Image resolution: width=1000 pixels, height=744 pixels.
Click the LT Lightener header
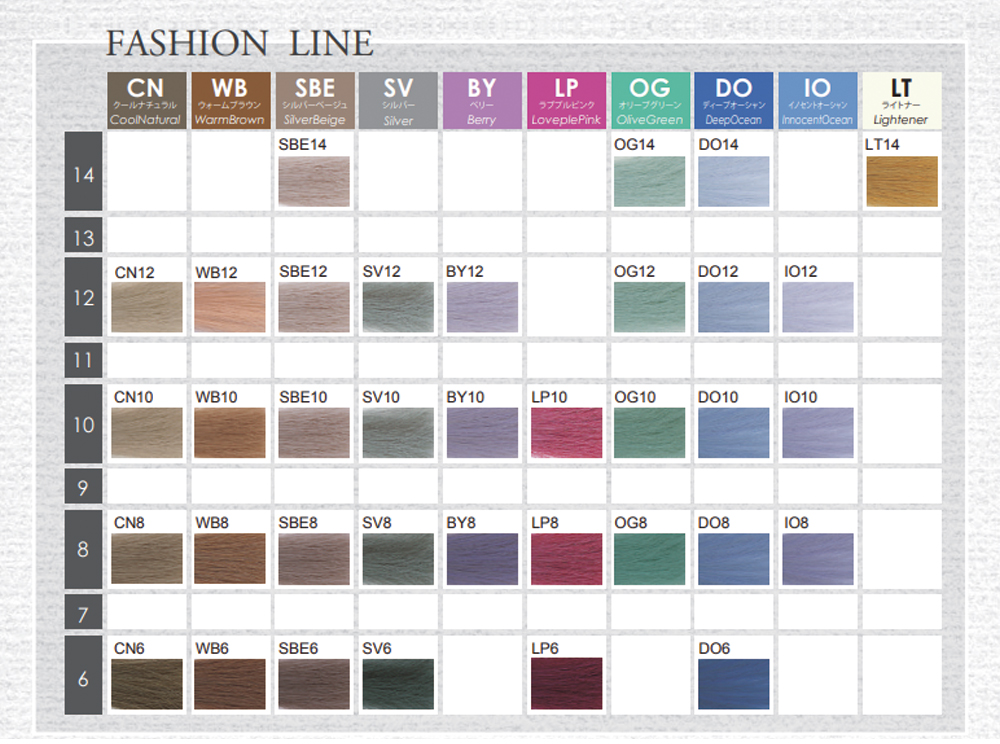(x=900, y=100)
